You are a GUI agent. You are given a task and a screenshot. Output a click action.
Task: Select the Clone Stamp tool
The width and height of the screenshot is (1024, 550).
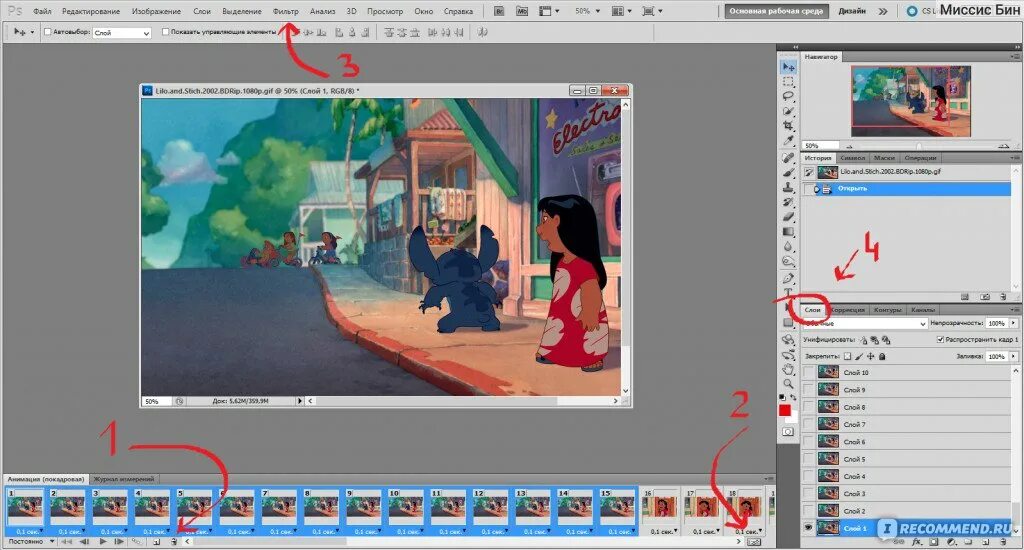tap(788, 187)
